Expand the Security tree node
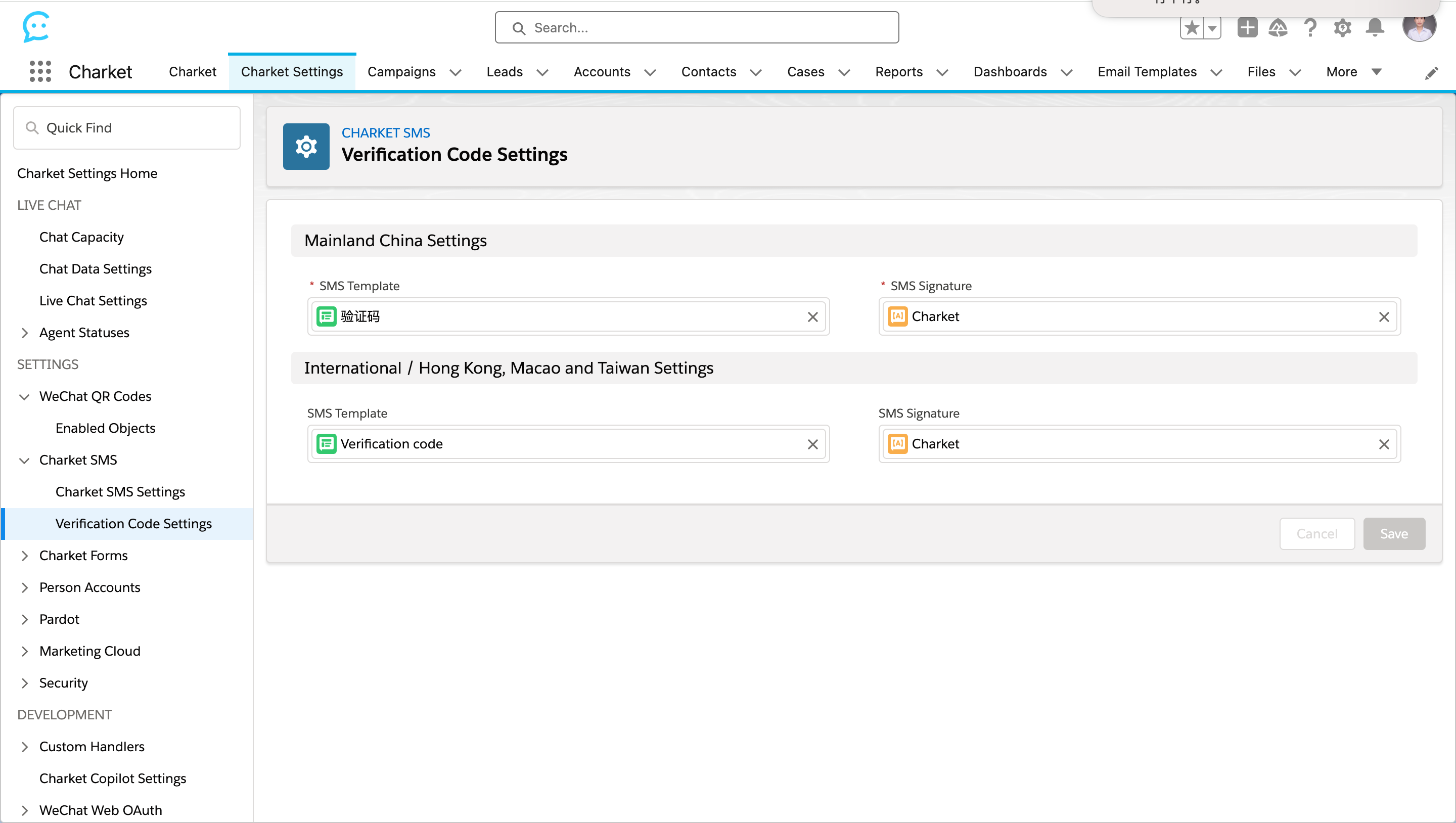This screenshot has width=1456, height=823. pos(24,683)
